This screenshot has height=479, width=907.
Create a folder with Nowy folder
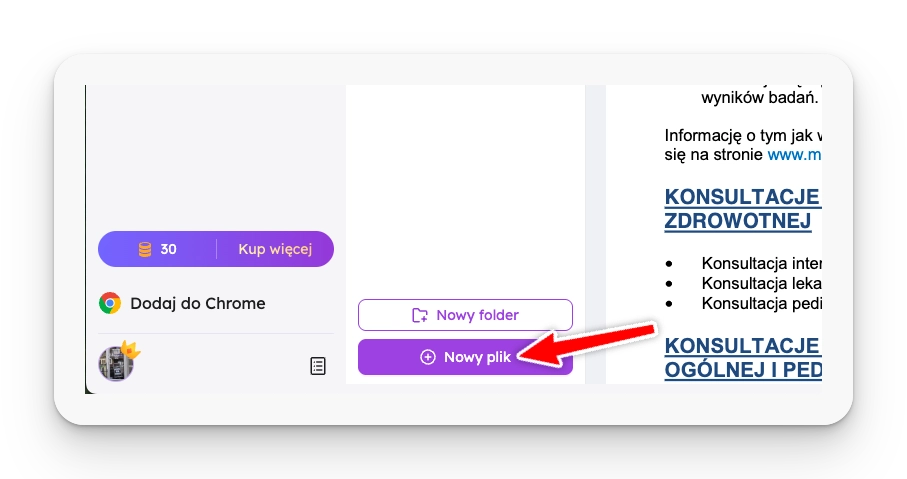pos(465,315)
